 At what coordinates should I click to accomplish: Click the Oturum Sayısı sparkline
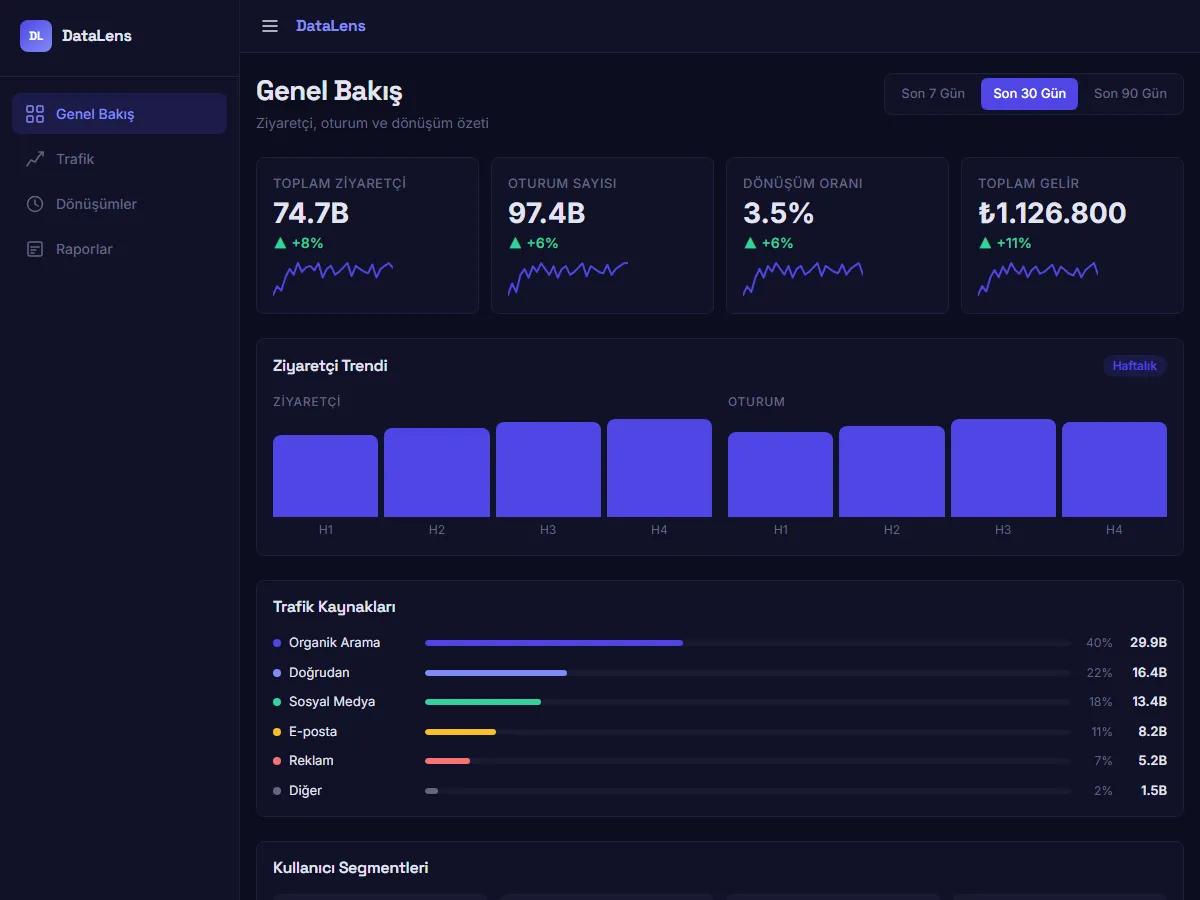[x=568, y=278]
